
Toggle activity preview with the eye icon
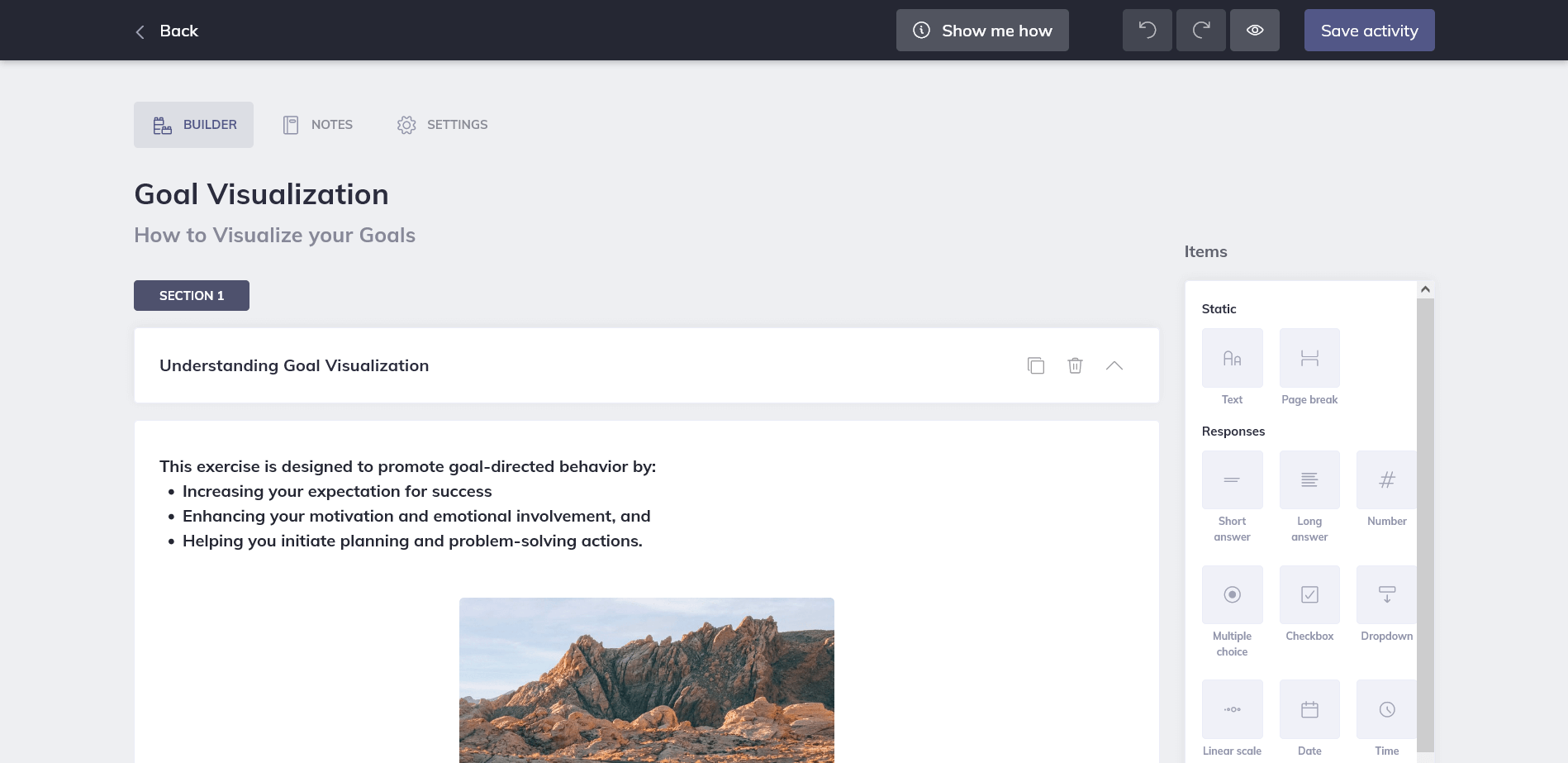pyautogui.click(x=1254, y=30)
